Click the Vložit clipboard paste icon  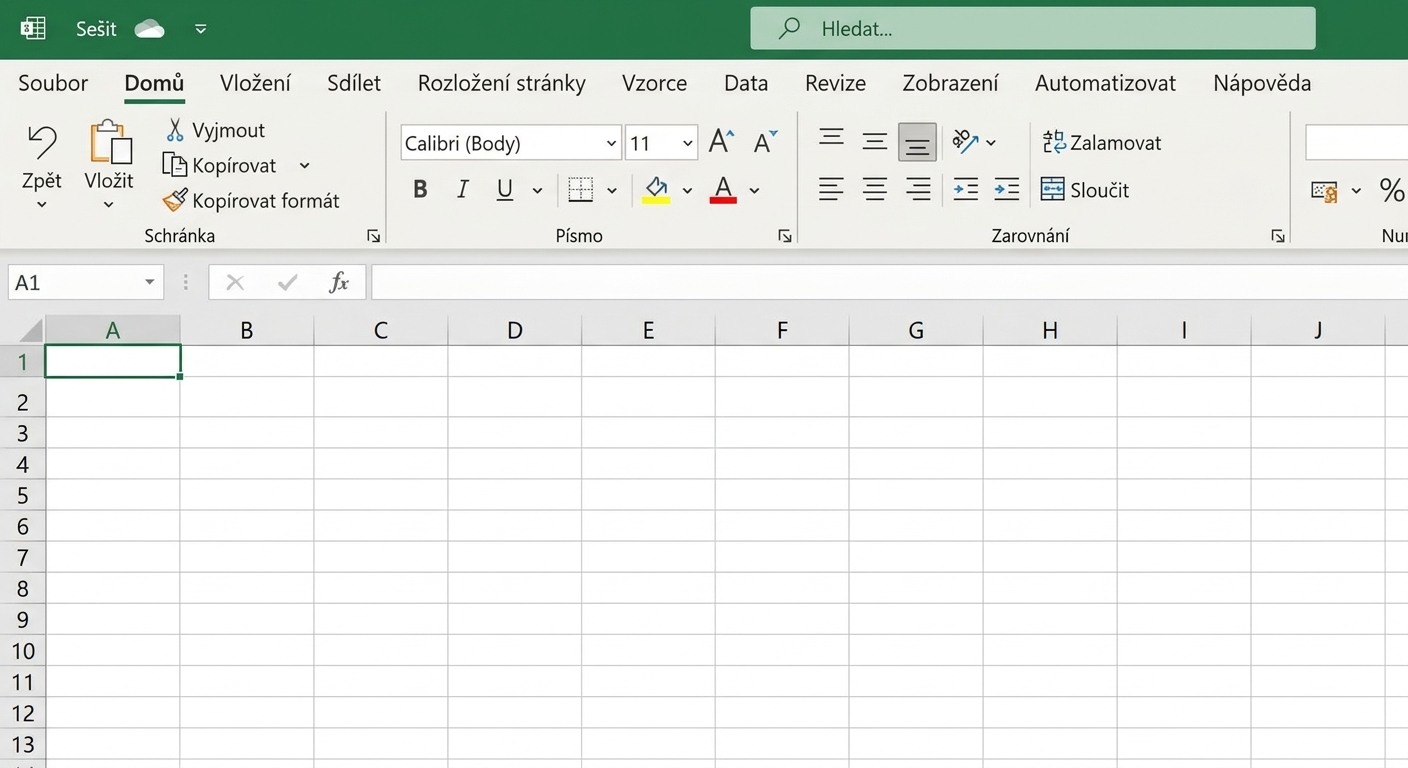pos(110,142)
